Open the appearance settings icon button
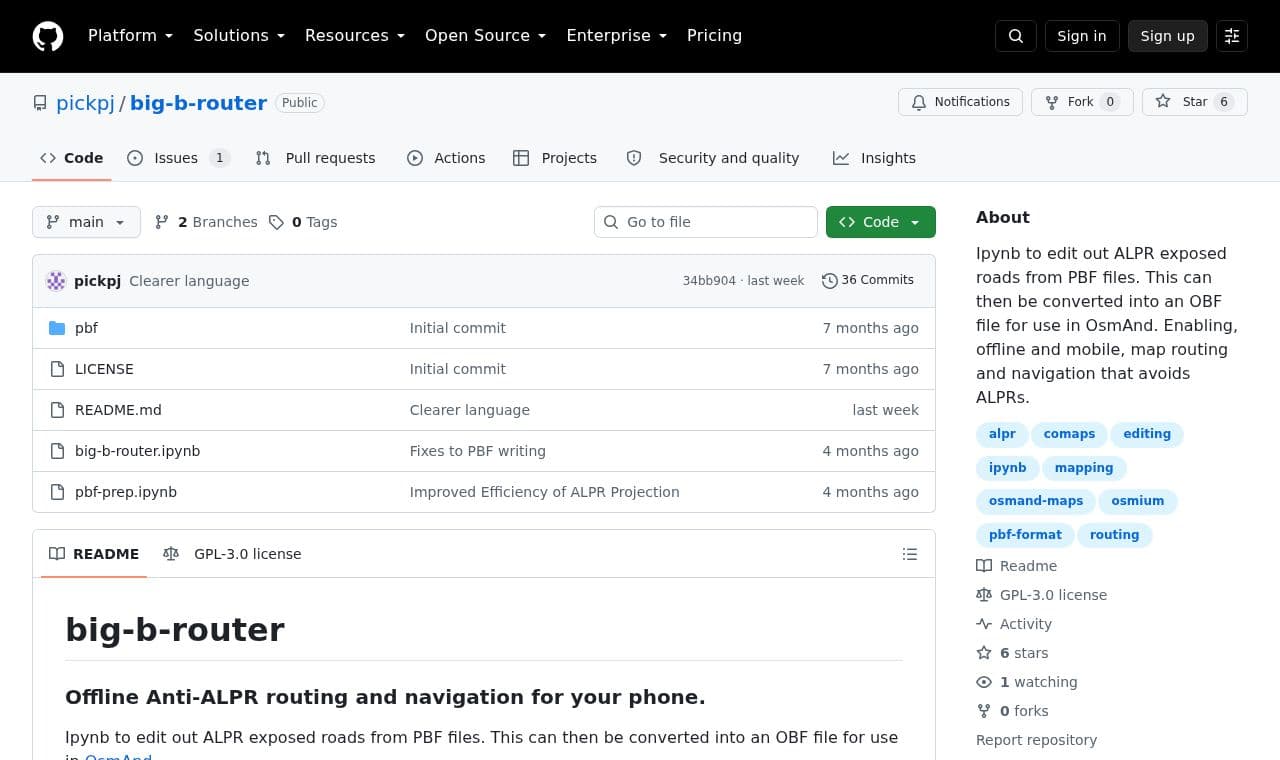Screen dimensions: 1280x760 1232,36
